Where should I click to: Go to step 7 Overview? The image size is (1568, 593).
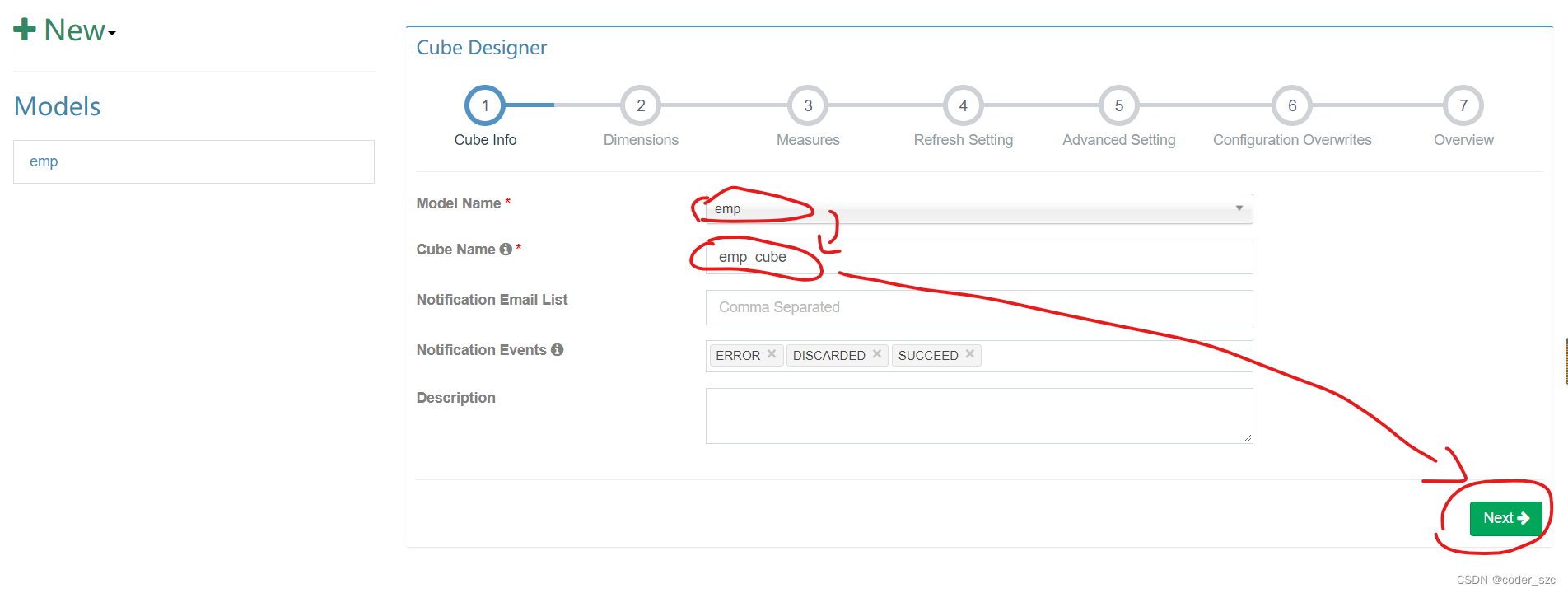click(1463, 105)
